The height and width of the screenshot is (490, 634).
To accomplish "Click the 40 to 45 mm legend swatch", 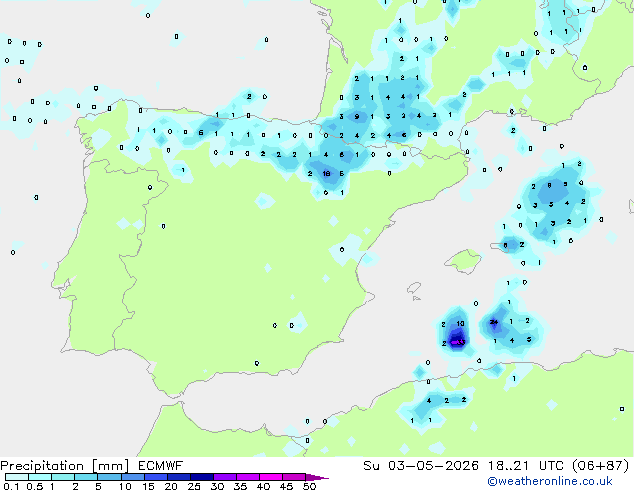I will (x=271, y=477).
